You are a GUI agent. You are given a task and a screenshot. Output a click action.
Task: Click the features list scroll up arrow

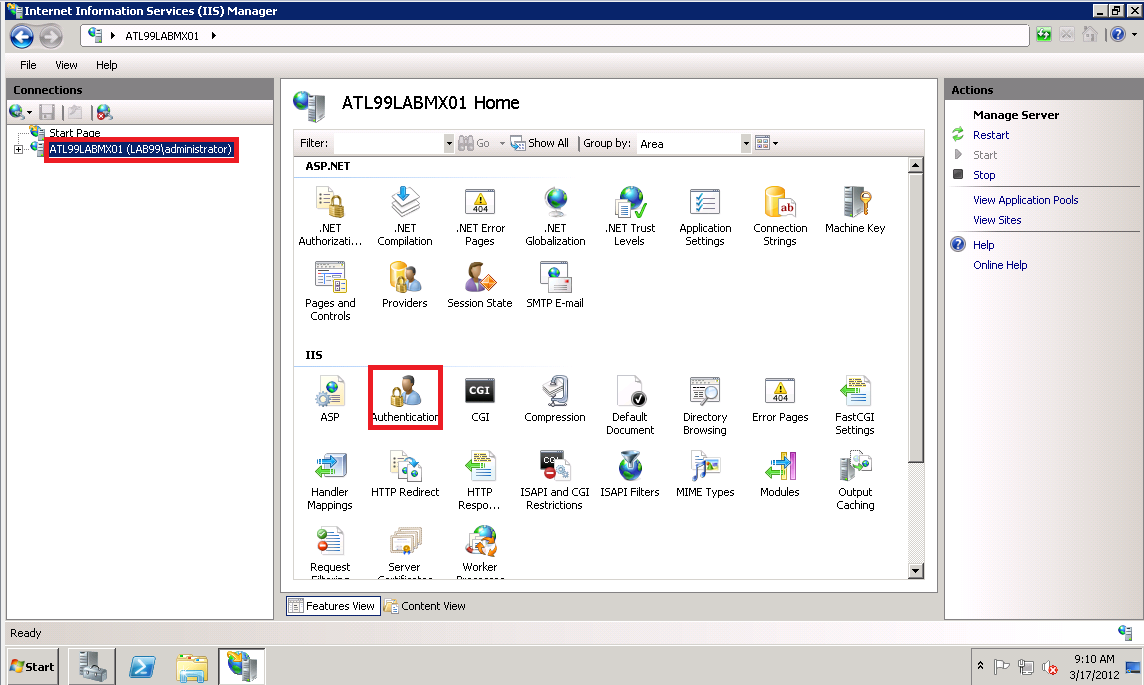click(x=916, y=166)
